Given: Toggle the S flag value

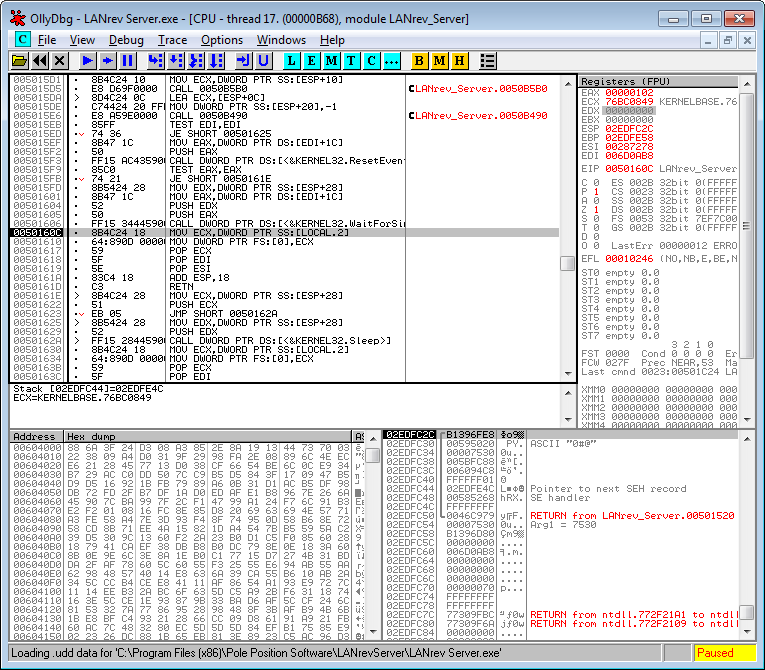Looking at the screenshot, I should pyautogui.click(x=596, y=219).
